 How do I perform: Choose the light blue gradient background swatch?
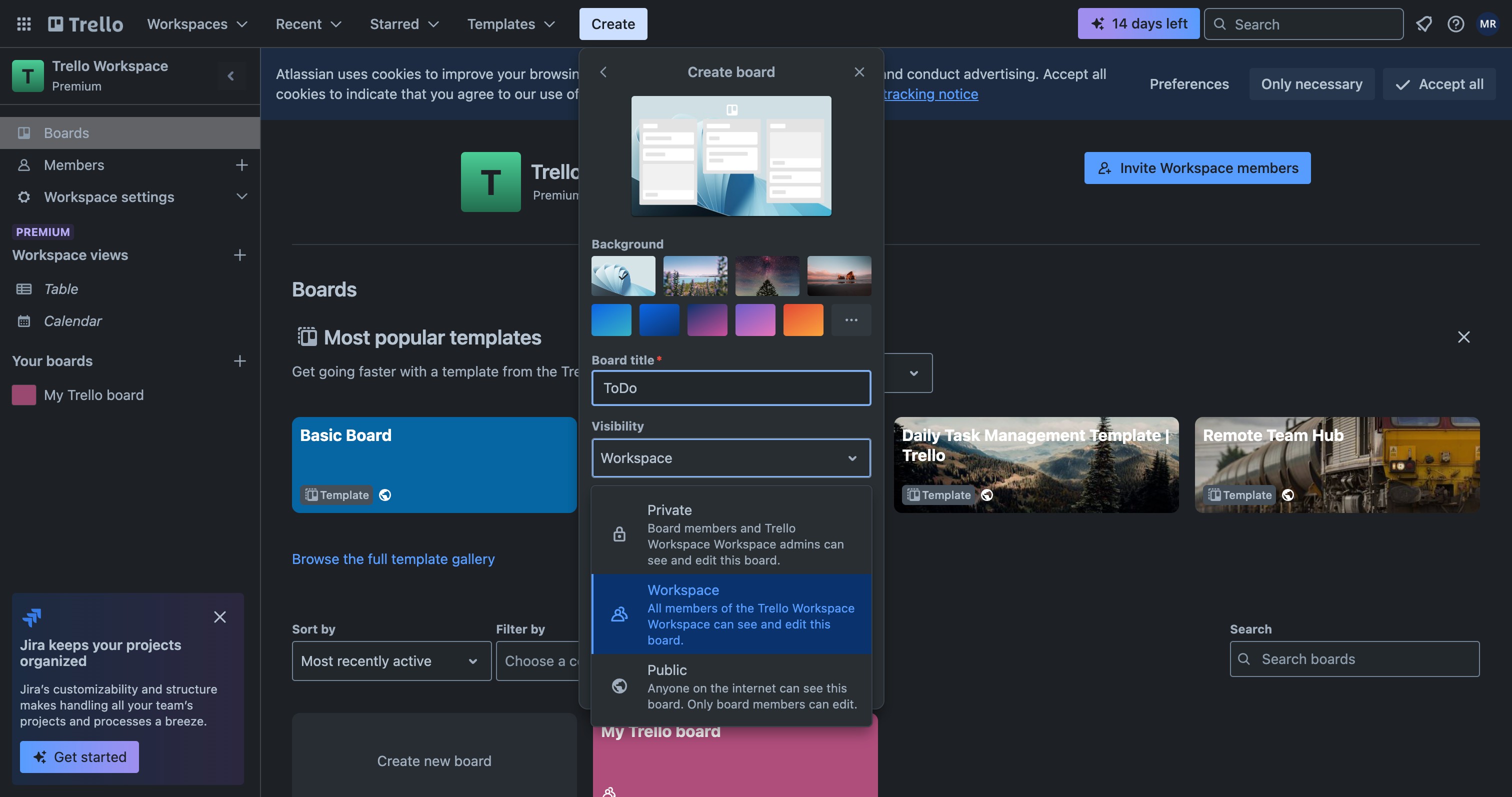tap(611, 320)
